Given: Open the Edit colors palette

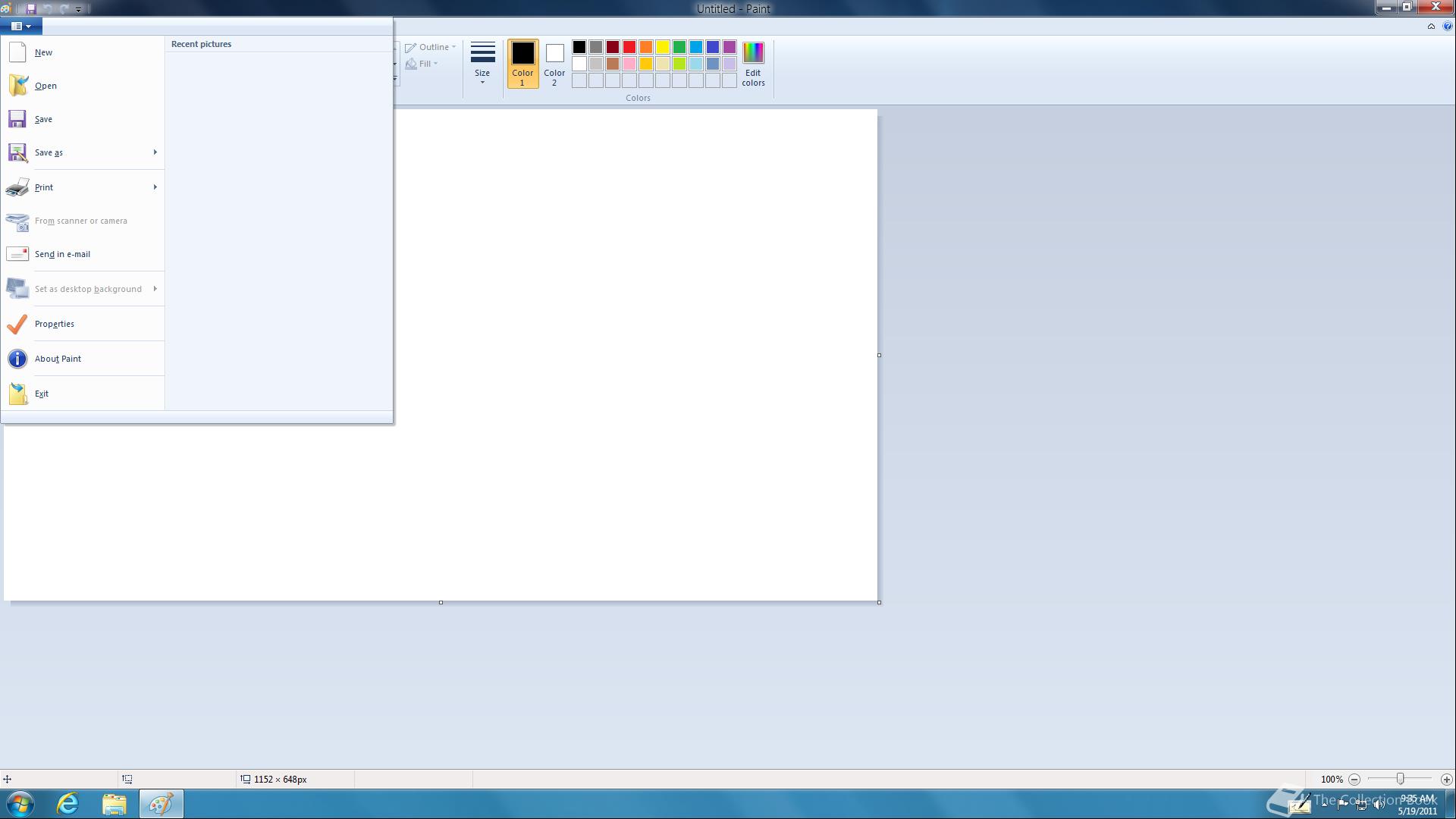Looking at the screenshot, I should click(x=752, y=64).
